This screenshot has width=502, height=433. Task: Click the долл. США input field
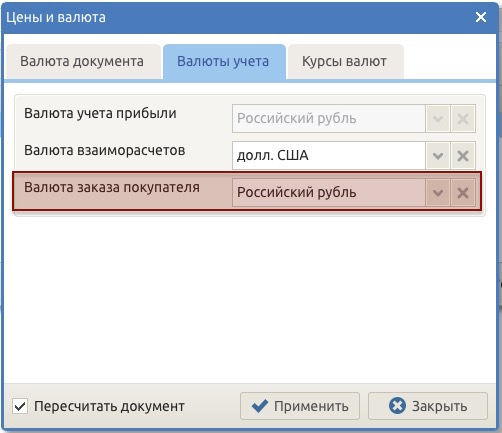[329, 156]
